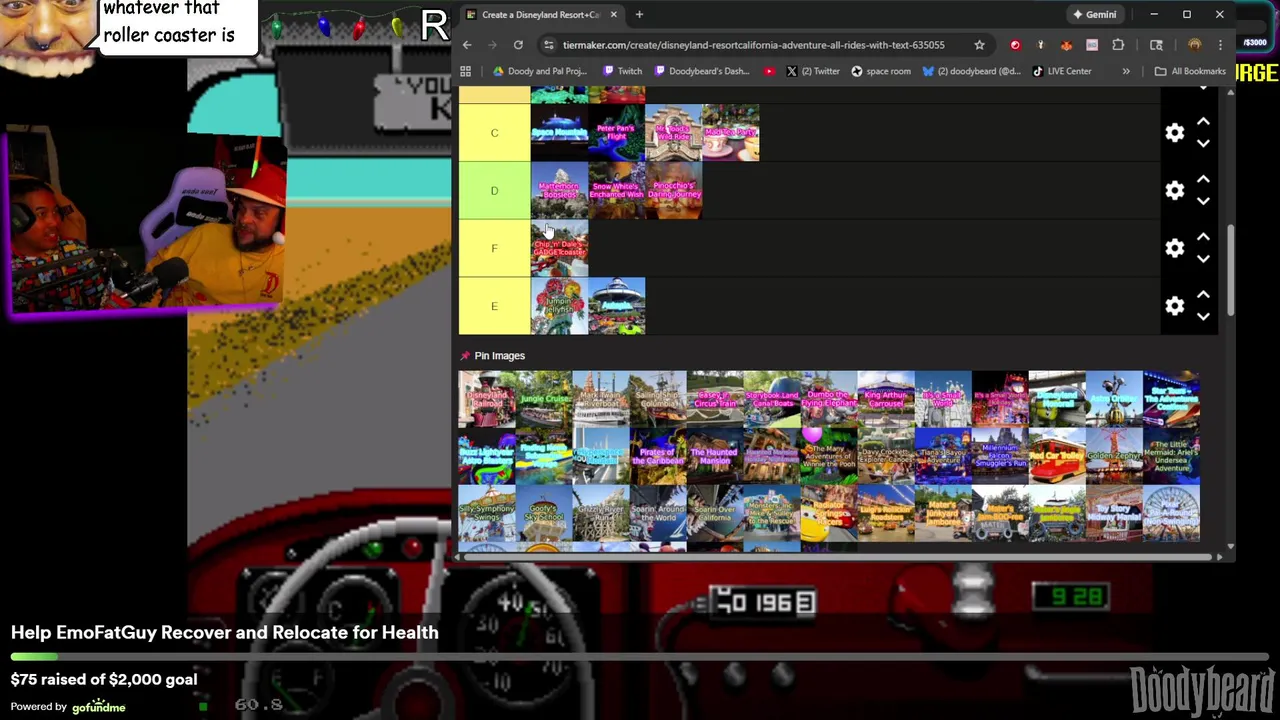
Task: Move tier E row up with arrow
Action: tap(1203, 295)
